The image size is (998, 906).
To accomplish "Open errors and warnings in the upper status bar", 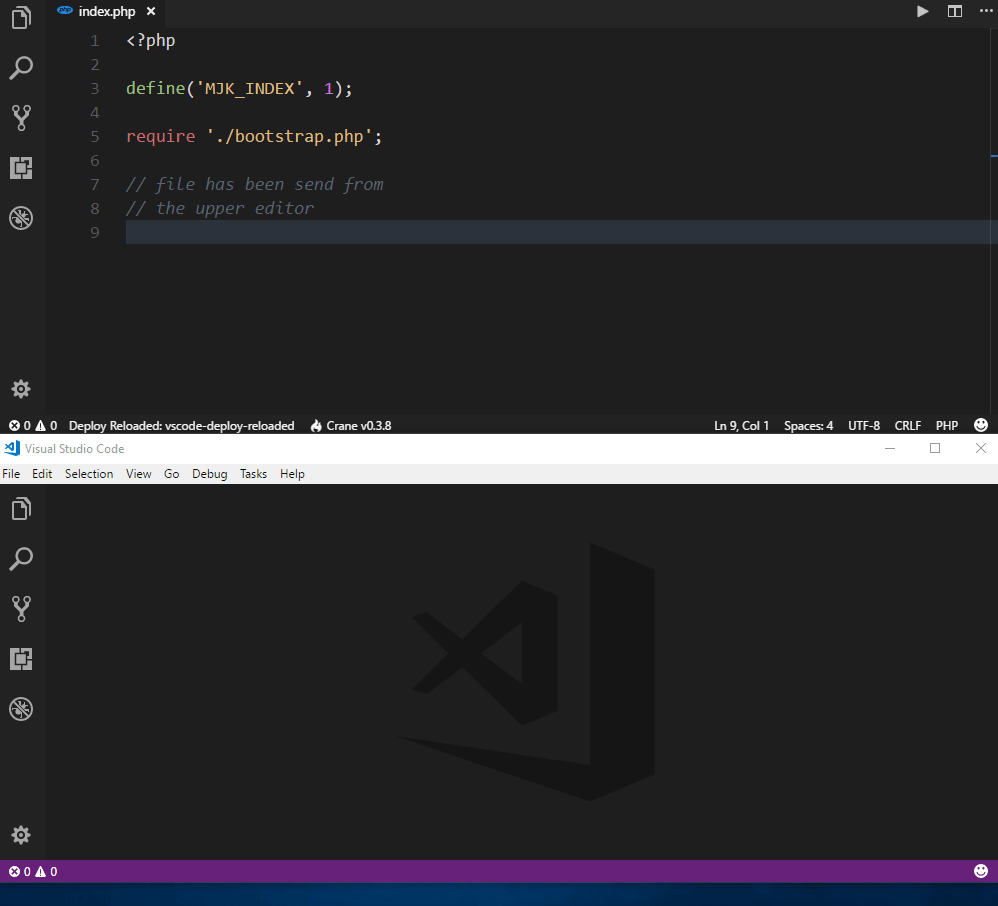I will pyautogui.click(x=33, y=425).
